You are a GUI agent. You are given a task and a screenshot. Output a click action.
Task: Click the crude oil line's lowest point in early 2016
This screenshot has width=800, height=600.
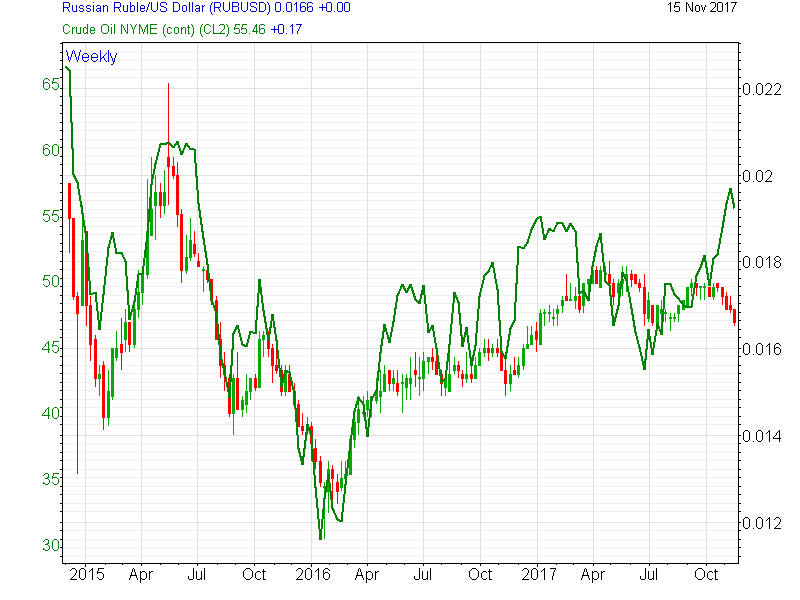point(321,538)
